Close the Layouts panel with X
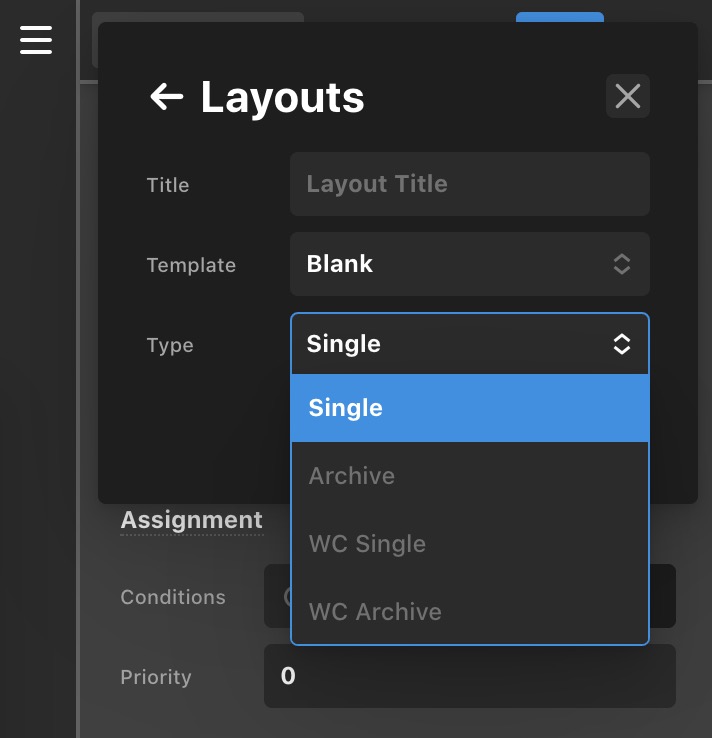The width and height of the screenshot is (712, 738). tap(627, 96)
